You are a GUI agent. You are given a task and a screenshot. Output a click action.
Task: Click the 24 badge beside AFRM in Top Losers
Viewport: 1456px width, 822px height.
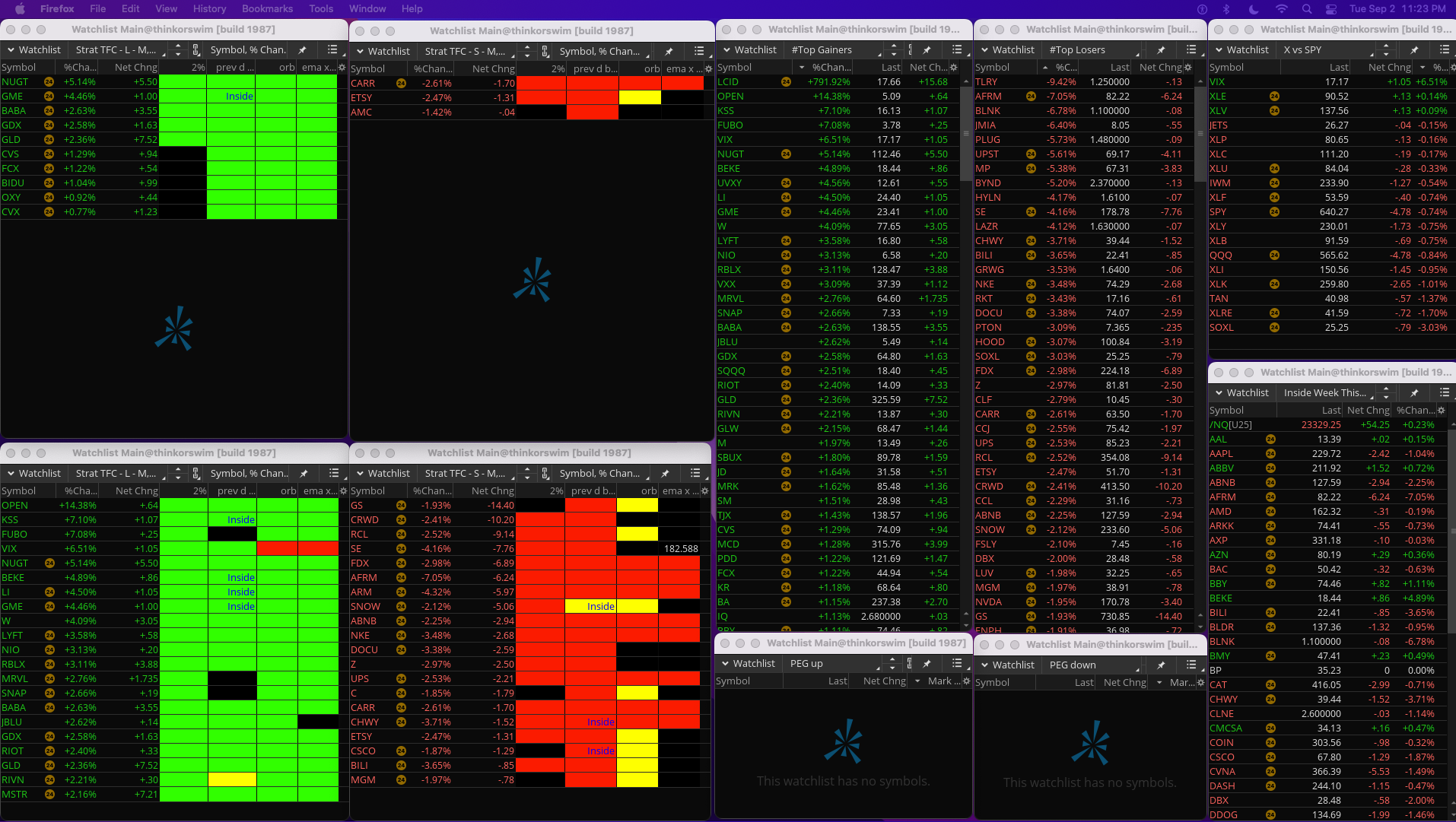point(1031,96)
